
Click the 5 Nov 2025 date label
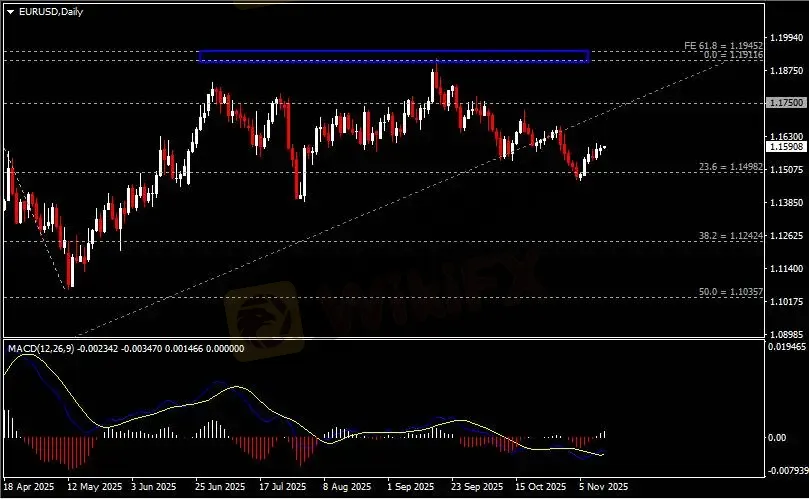point(604,487)
